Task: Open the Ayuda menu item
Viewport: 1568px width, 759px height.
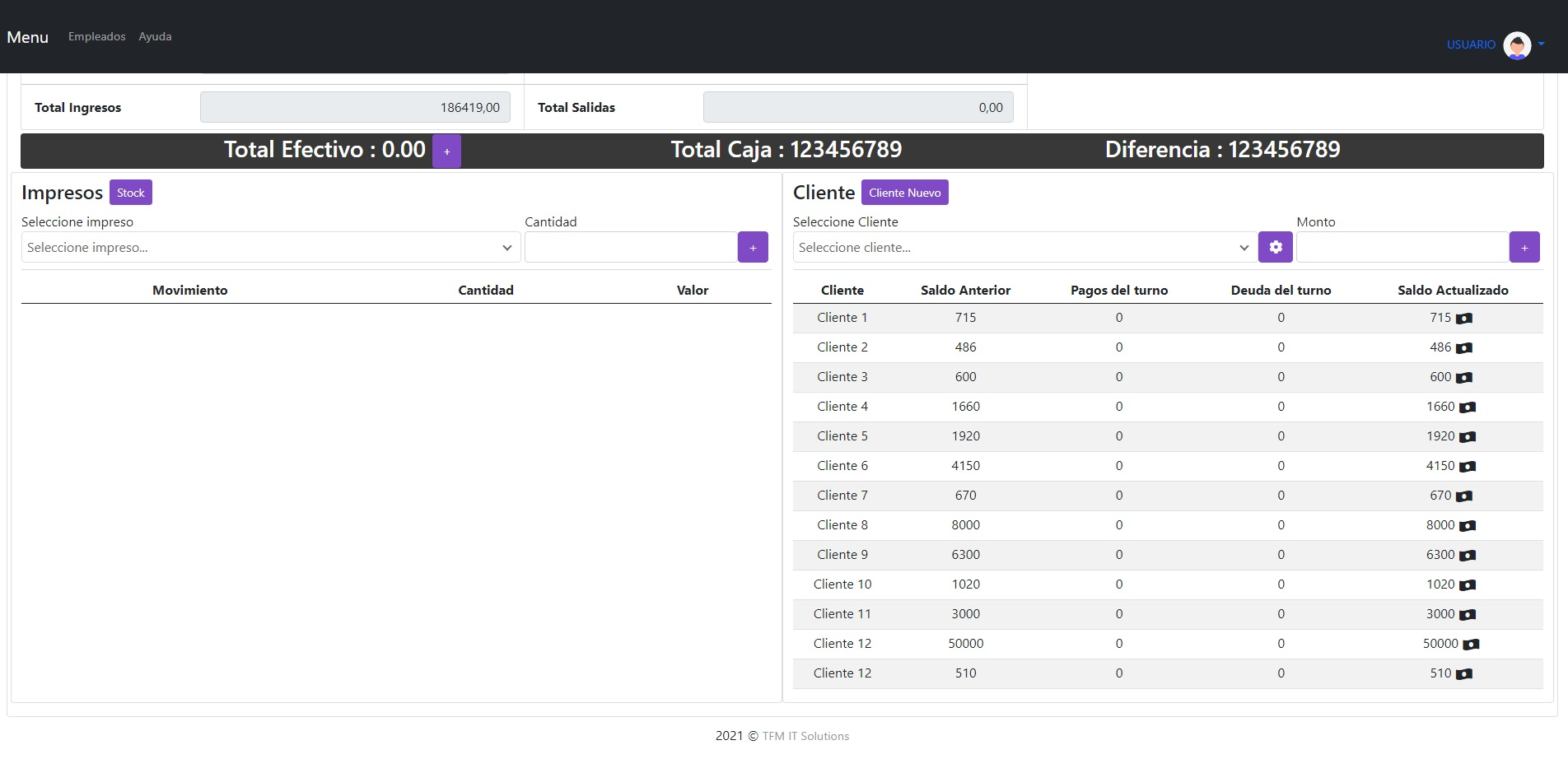Action: coord(155,37)
